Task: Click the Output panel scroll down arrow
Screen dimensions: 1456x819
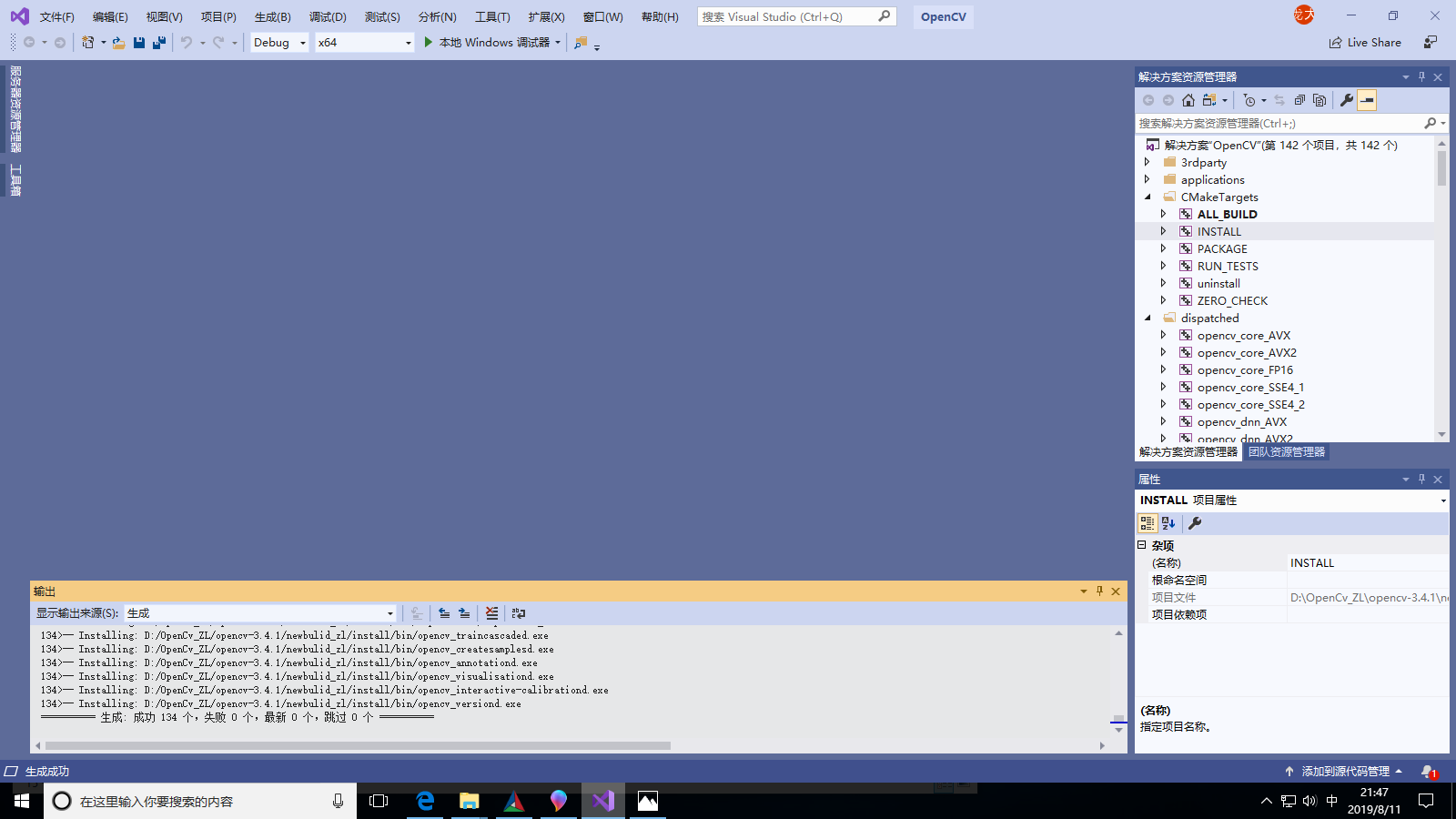Action: point(1118,730)
